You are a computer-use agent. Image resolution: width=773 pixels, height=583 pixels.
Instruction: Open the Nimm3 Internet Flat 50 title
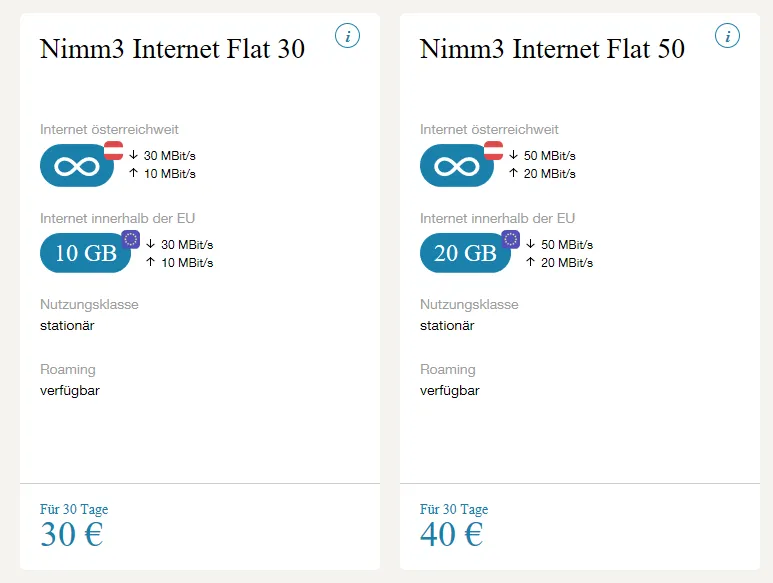(x=552, y=49)
